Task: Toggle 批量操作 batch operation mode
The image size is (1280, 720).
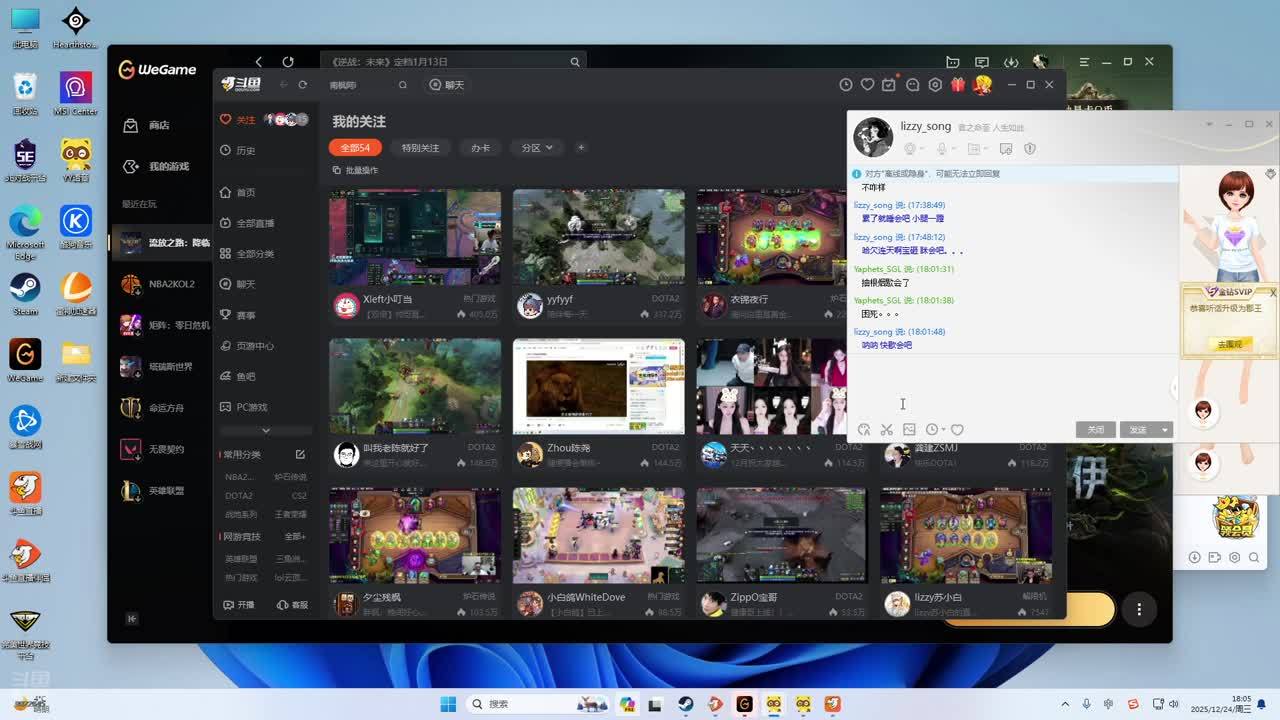Action: [x=355, y=170]
